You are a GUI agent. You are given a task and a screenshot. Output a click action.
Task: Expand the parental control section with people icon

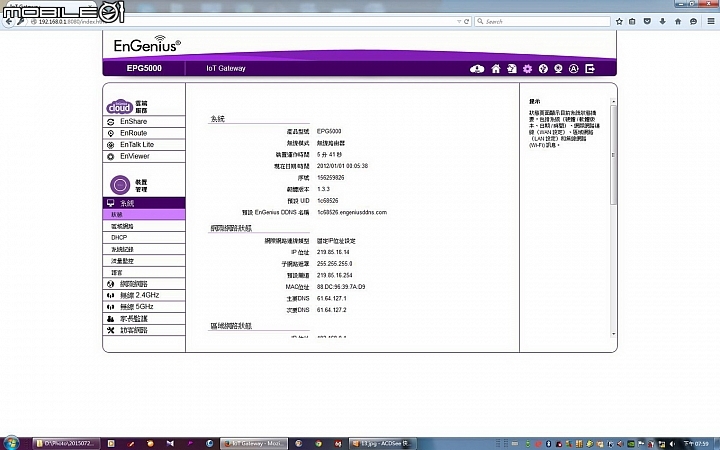click(144, 319)
